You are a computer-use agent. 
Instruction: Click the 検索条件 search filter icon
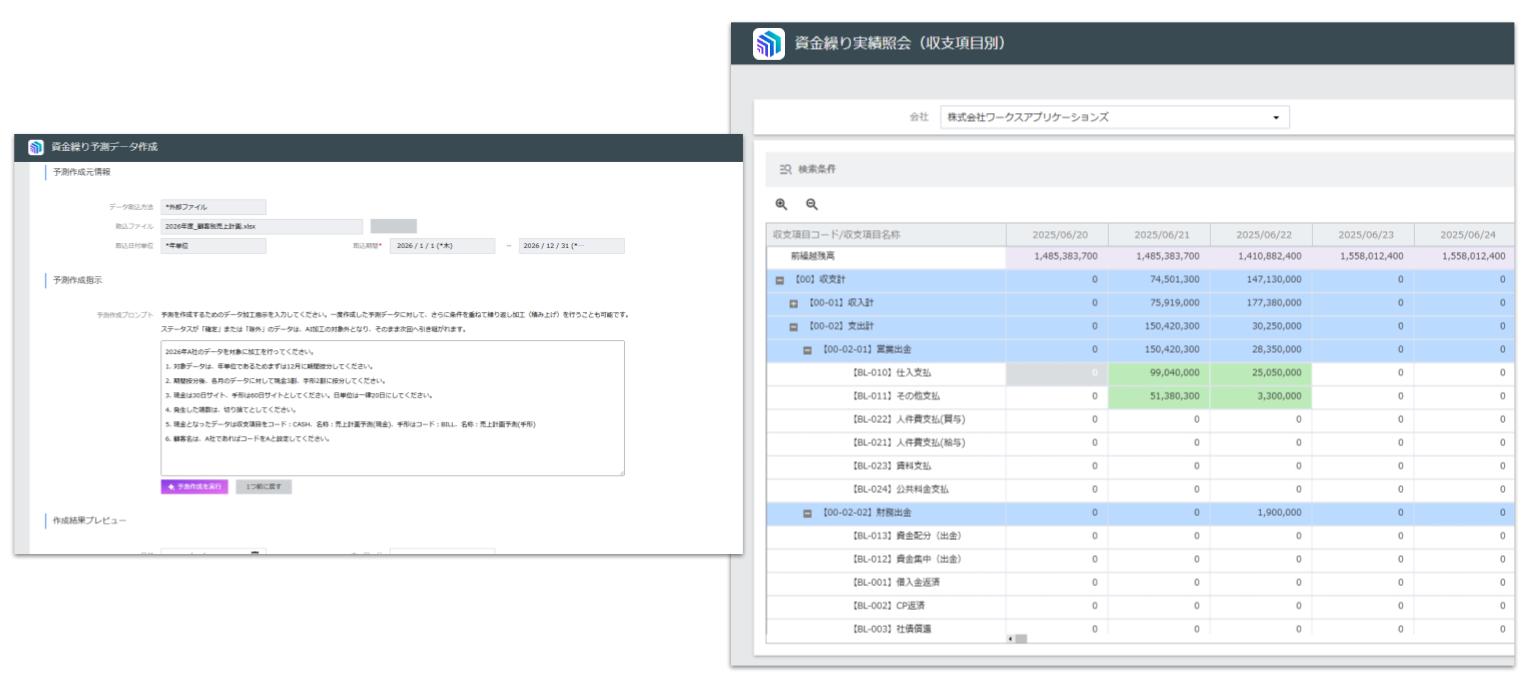785,169
